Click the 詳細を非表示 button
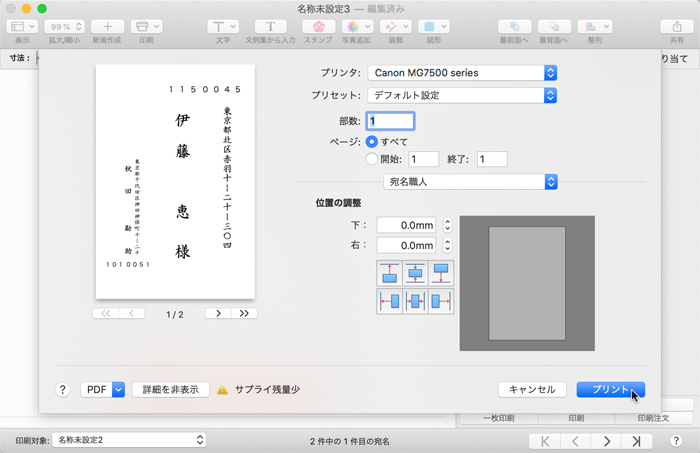 (x=170, y=390)
